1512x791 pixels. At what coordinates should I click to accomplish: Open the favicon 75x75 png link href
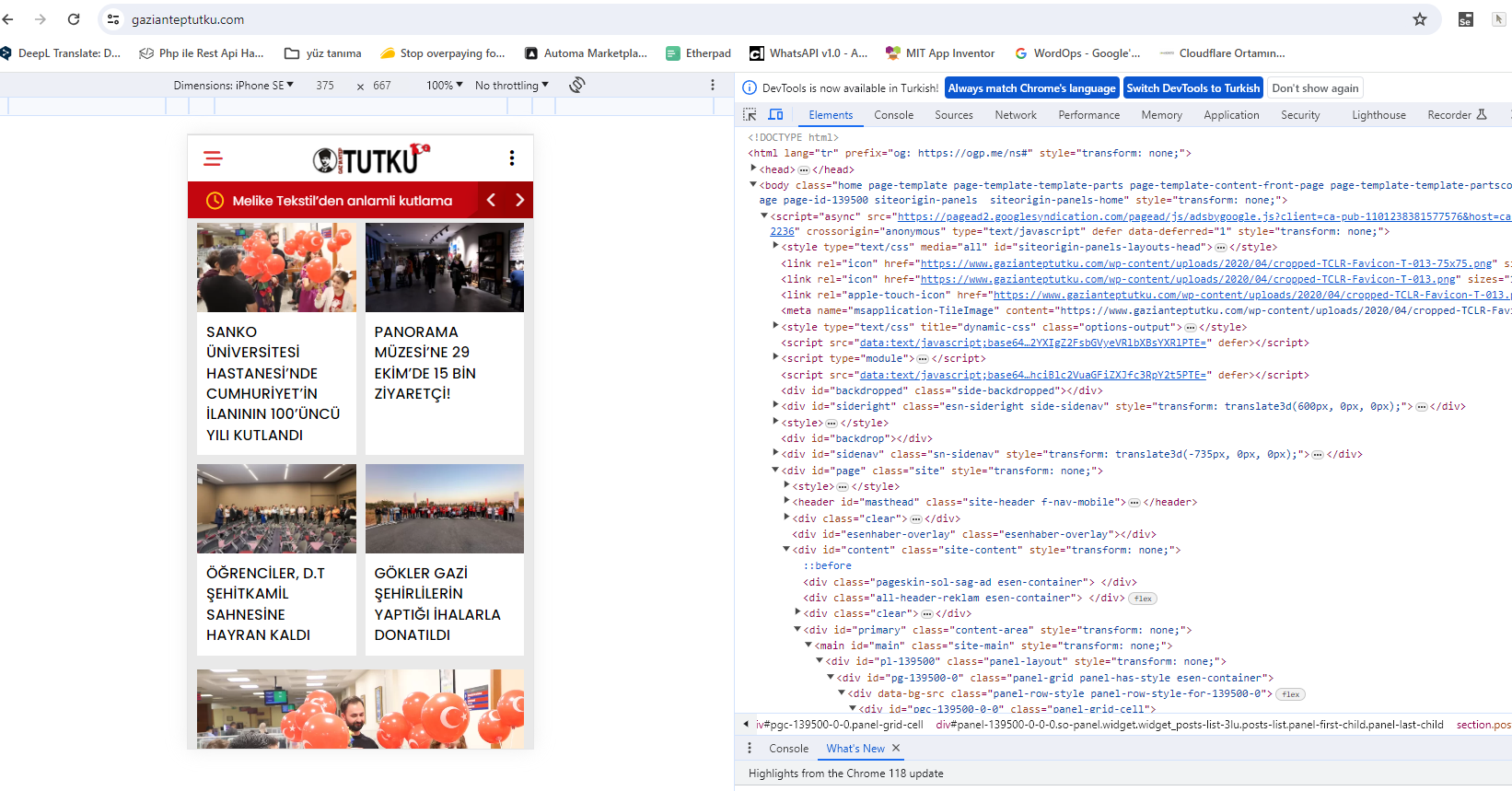coord(1207,263)
